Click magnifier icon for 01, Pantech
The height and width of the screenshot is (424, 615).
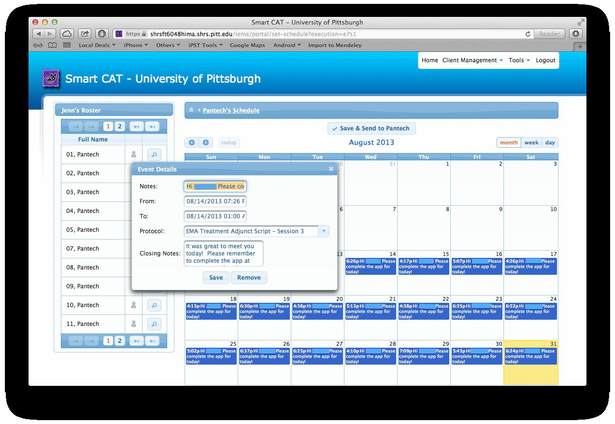tap(154, 155)
